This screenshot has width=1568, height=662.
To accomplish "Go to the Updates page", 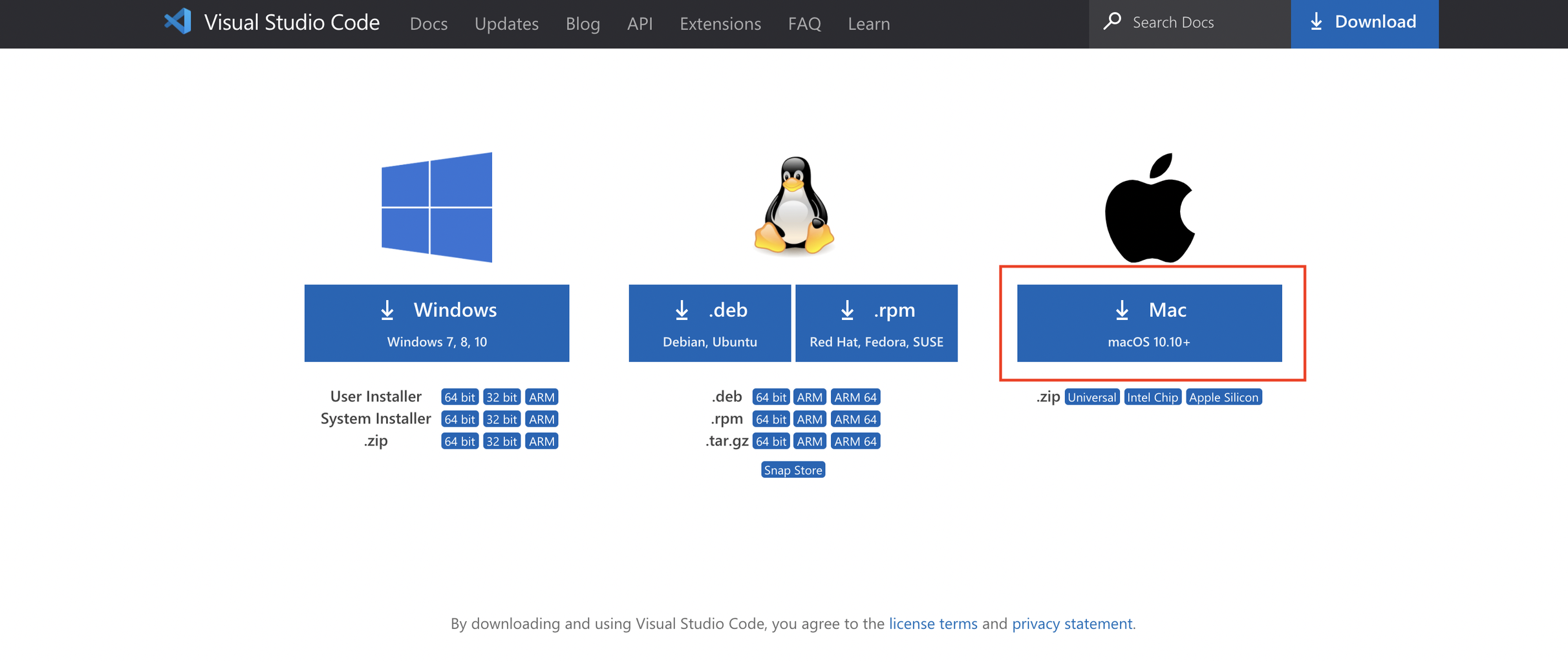I will click(506, 23).
